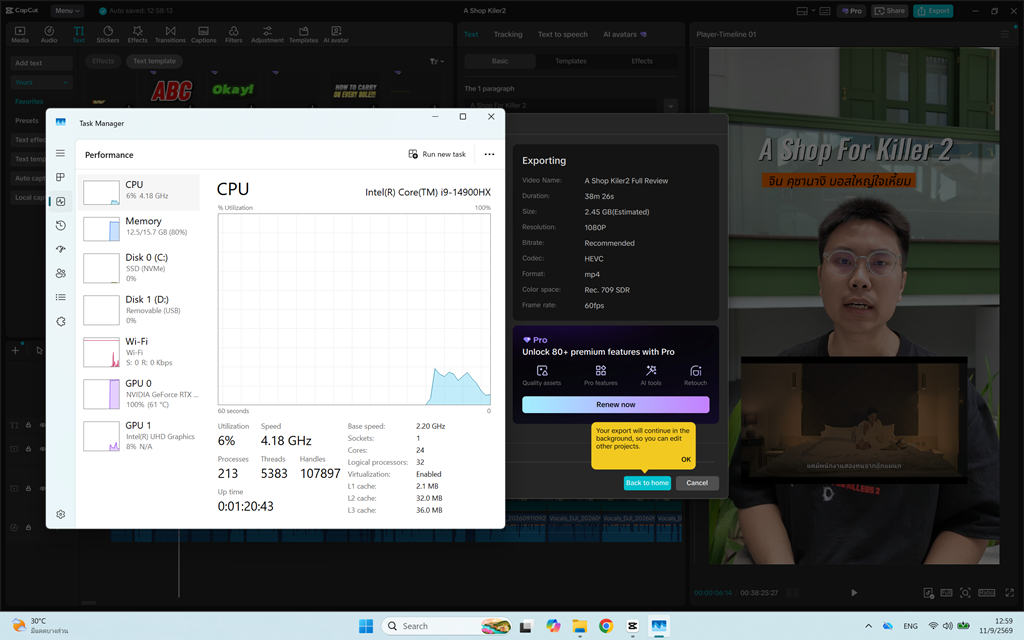
Task: Cancel the export
Action: coord(697,483)
